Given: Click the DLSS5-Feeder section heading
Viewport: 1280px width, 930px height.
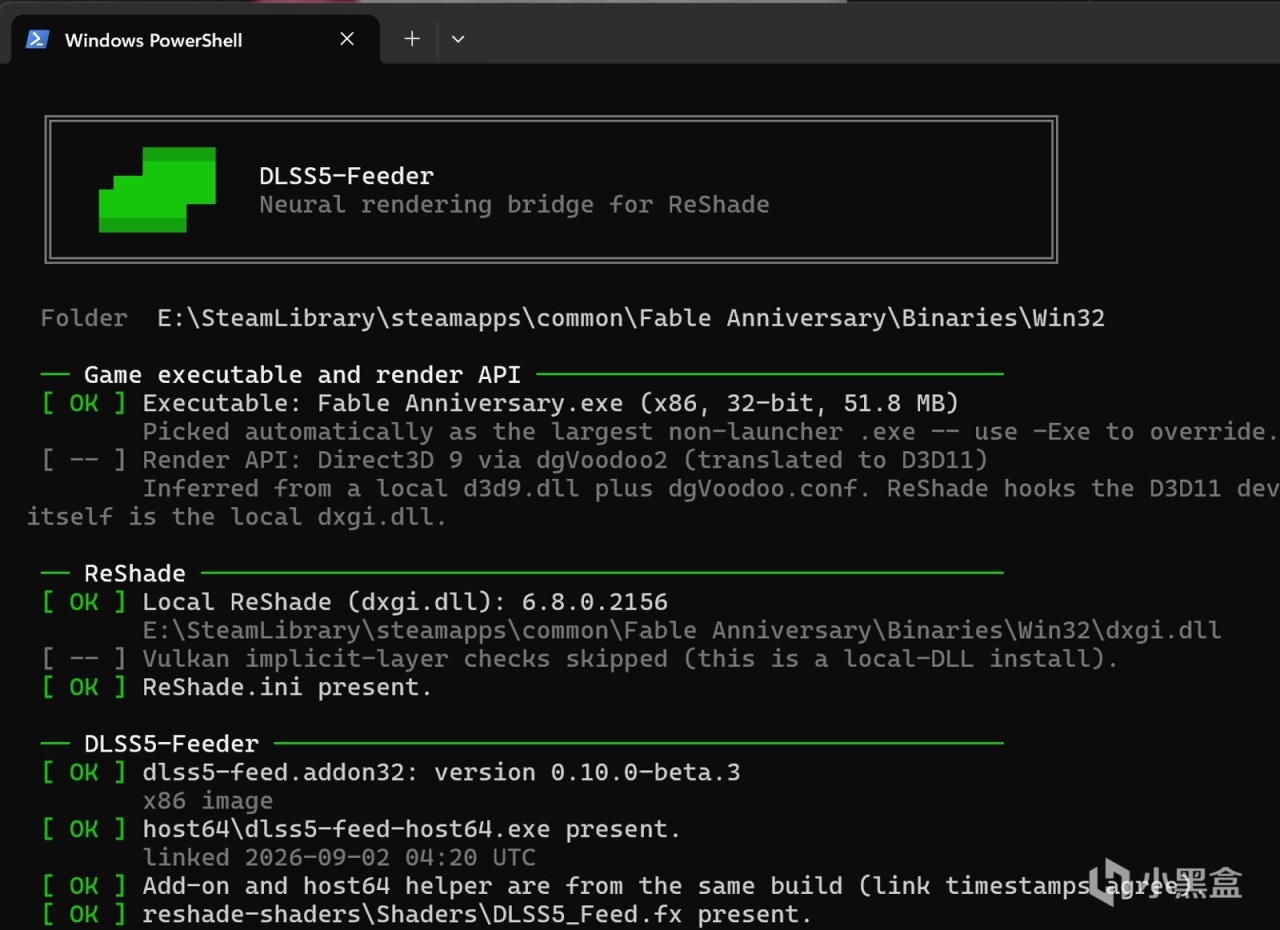Looking at the screenshot, I should coord(171,744).
